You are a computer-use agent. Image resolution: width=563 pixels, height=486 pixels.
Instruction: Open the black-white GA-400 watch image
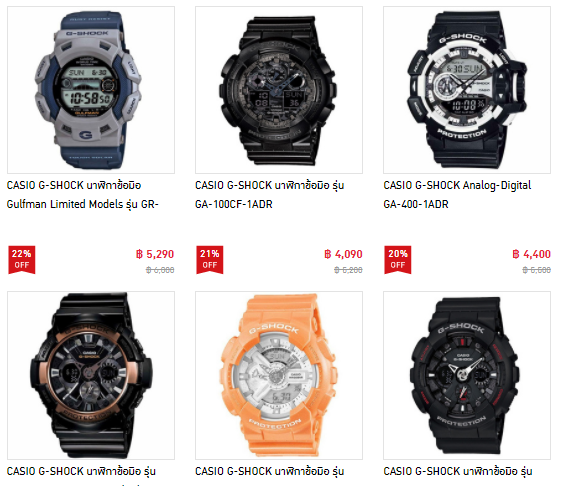(x=467, y=90)
